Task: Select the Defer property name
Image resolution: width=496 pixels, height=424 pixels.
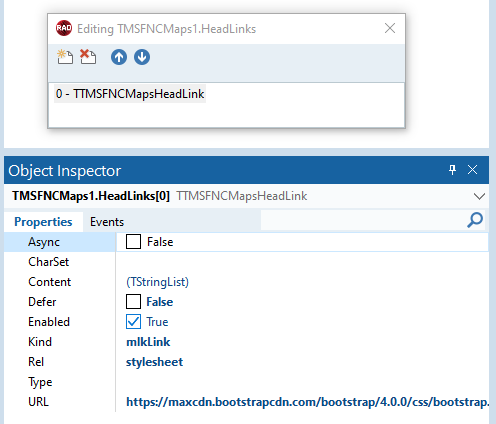Action: (x=42, y=302)
